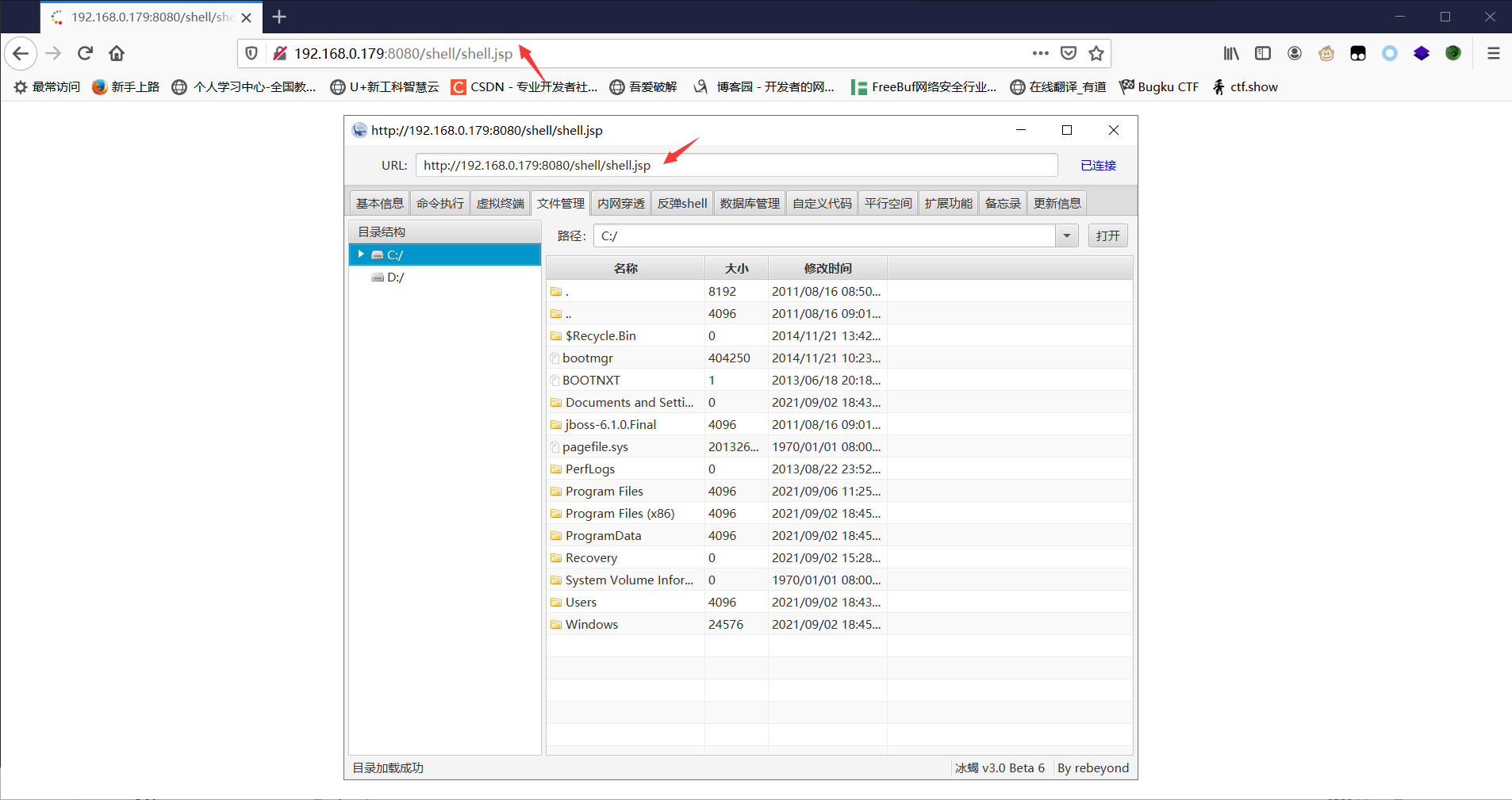
Task: Open the 备忘录 tab
Action: coord(1003,204)
